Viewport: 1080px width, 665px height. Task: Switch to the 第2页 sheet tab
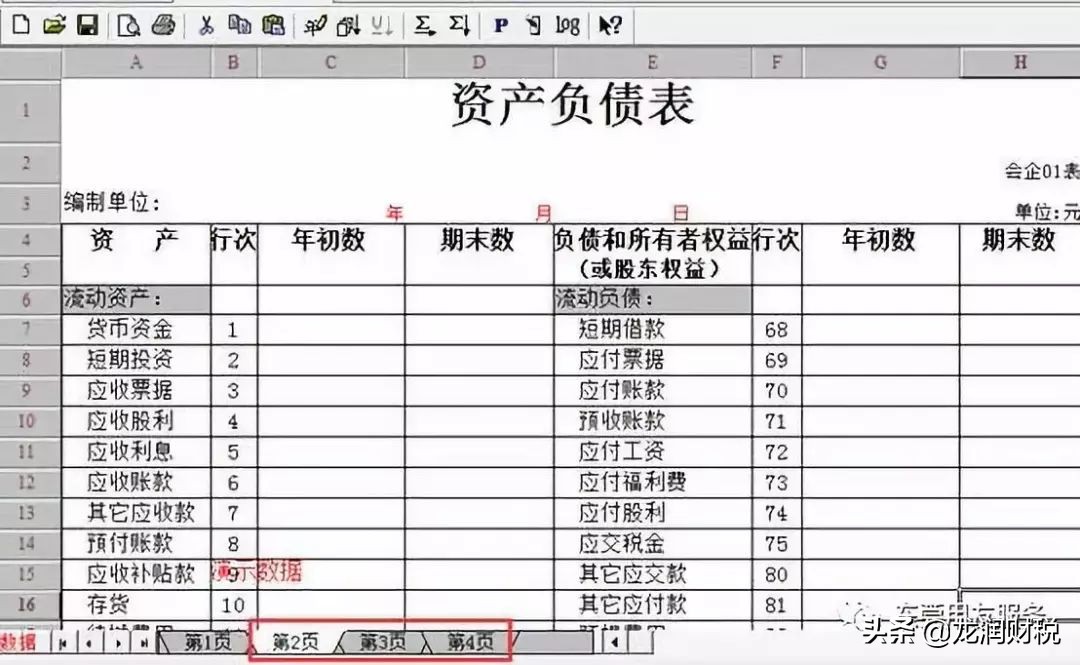coord(297,645)
